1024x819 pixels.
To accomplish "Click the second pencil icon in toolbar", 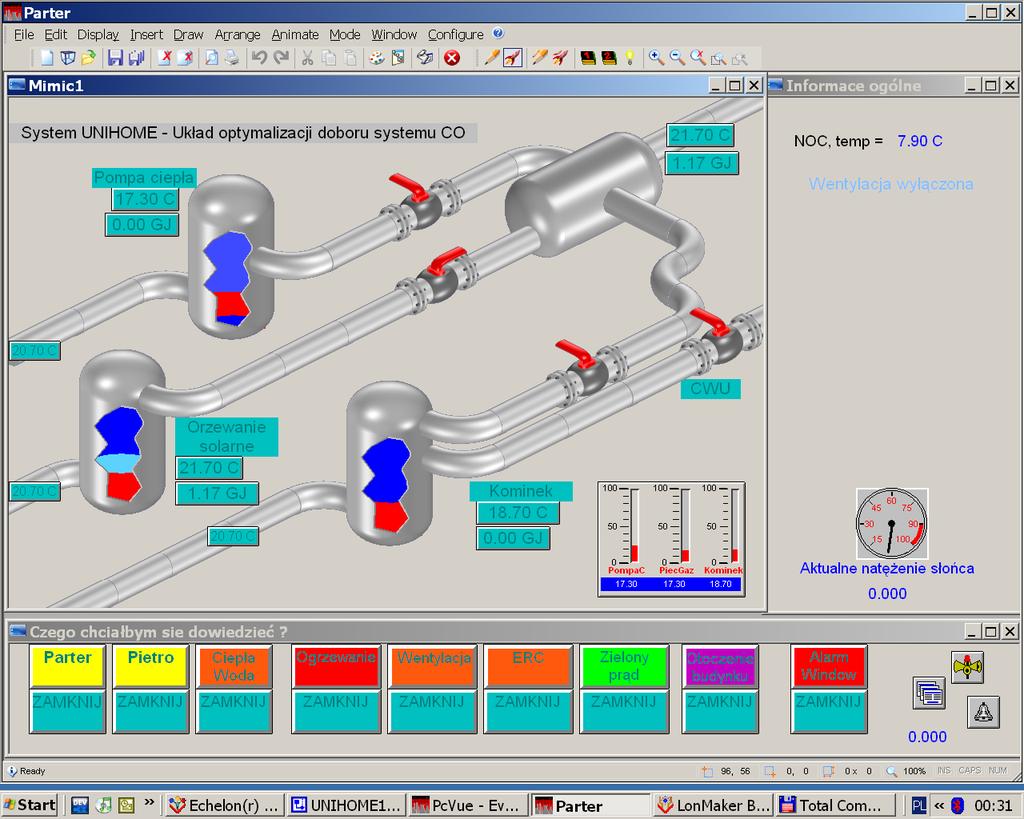I will (539, 58).
